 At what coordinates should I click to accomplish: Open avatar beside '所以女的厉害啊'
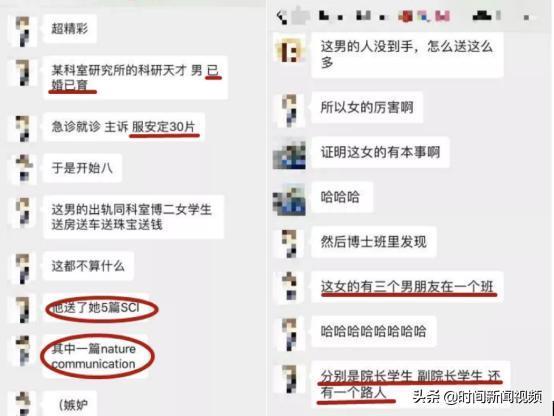point(290,110)
